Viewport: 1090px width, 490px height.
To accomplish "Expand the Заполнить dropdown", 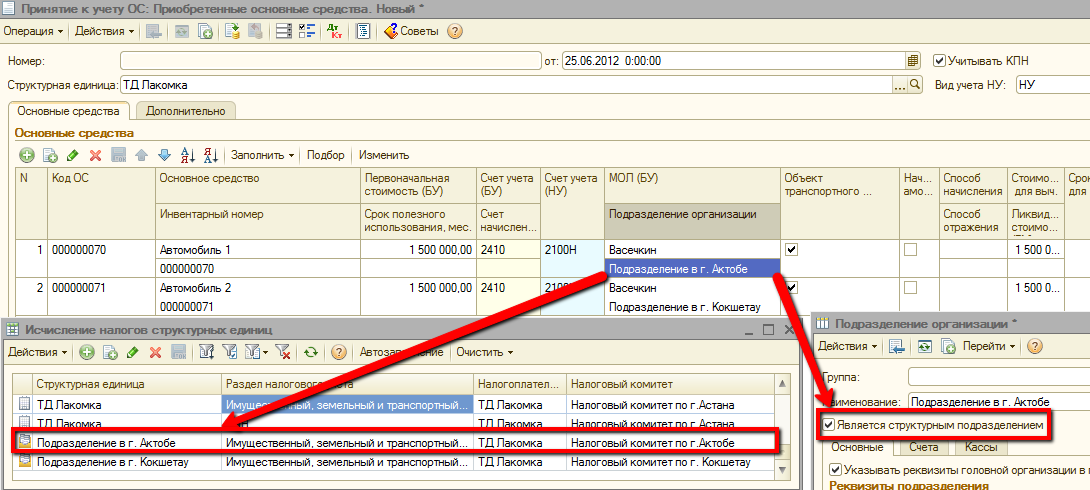I will pyautogui.click(x=262, y=155).
